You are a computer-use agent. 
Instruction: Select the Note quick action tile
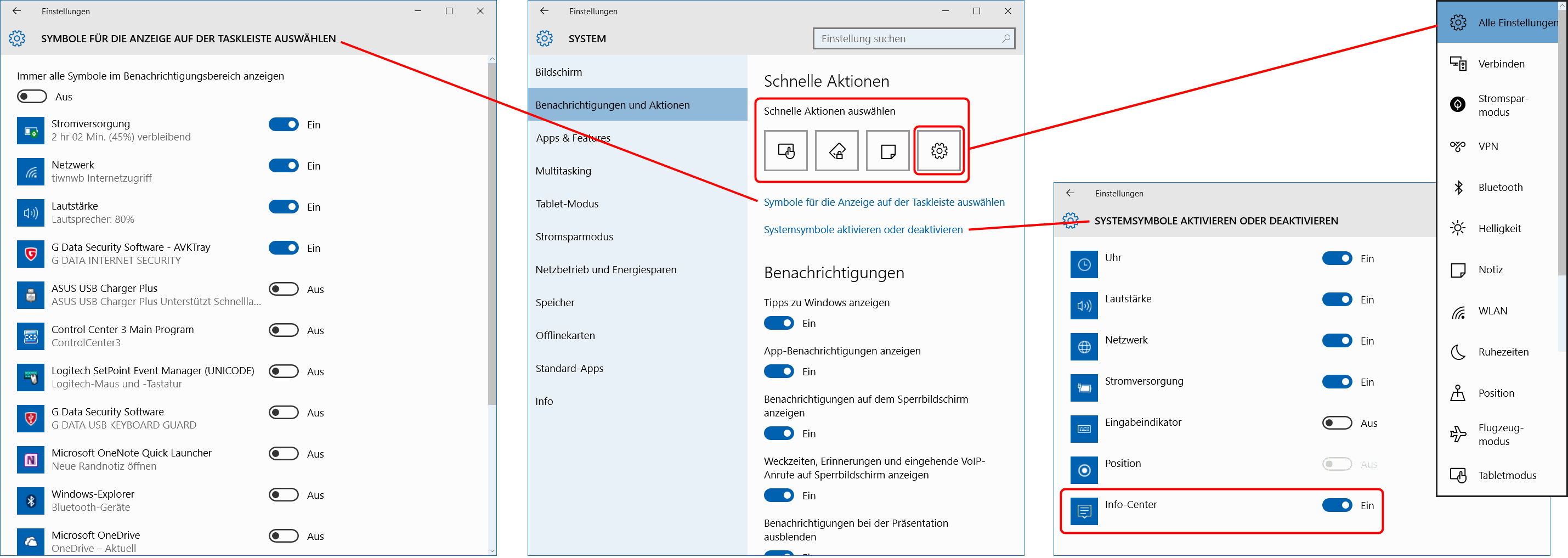coord(887,150)
